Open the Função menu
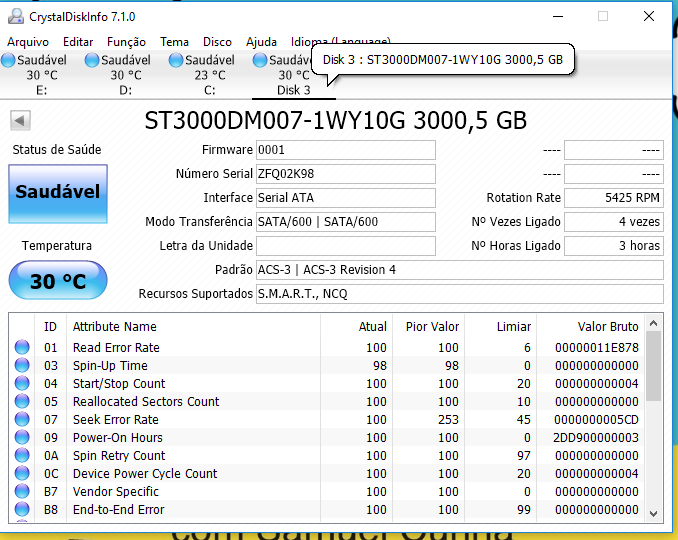 (126, 42)
